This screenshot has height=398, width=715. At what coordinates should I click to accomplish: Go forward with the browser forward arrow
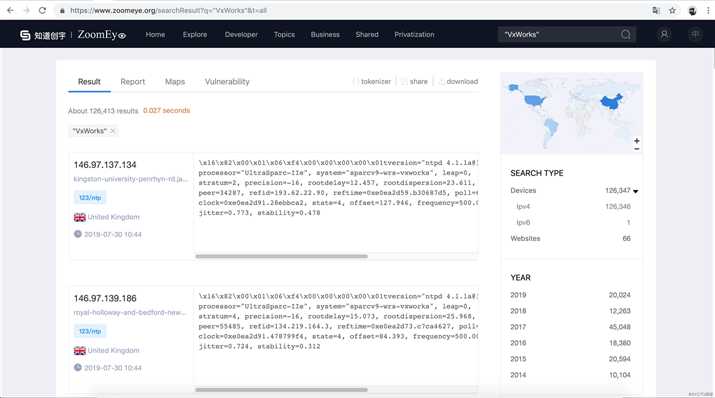tap(26, 10)
